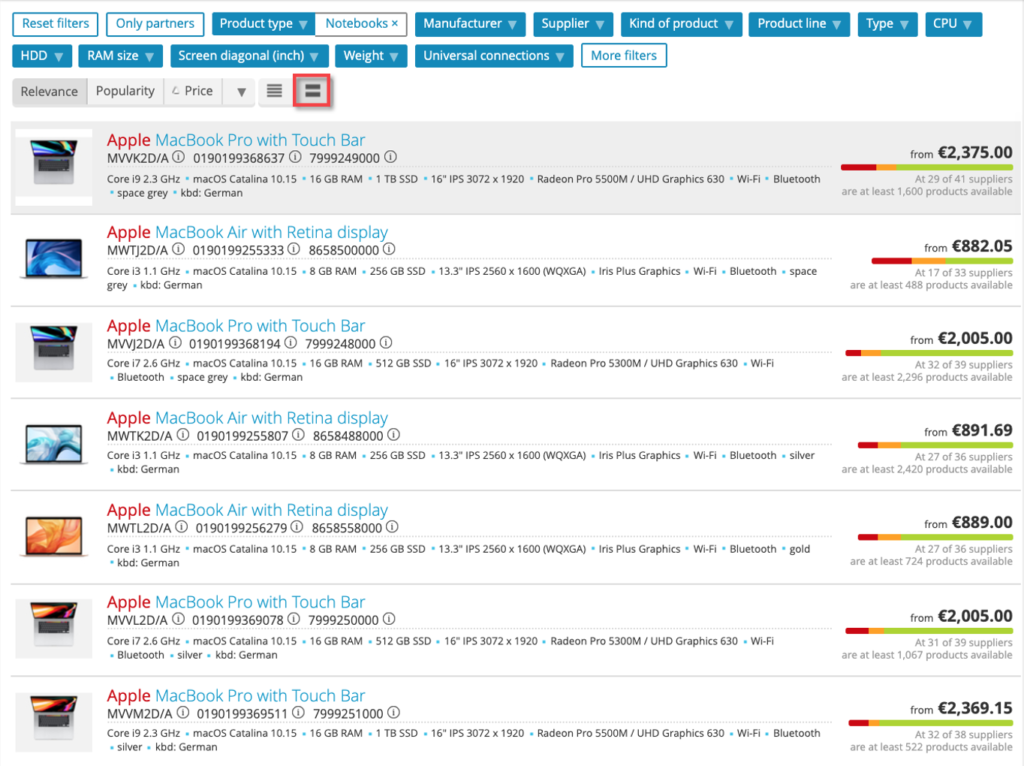Open info icon next to MVVM2D/A
The height and width of the screenshot is (766, 1024).
click(183, 713)
